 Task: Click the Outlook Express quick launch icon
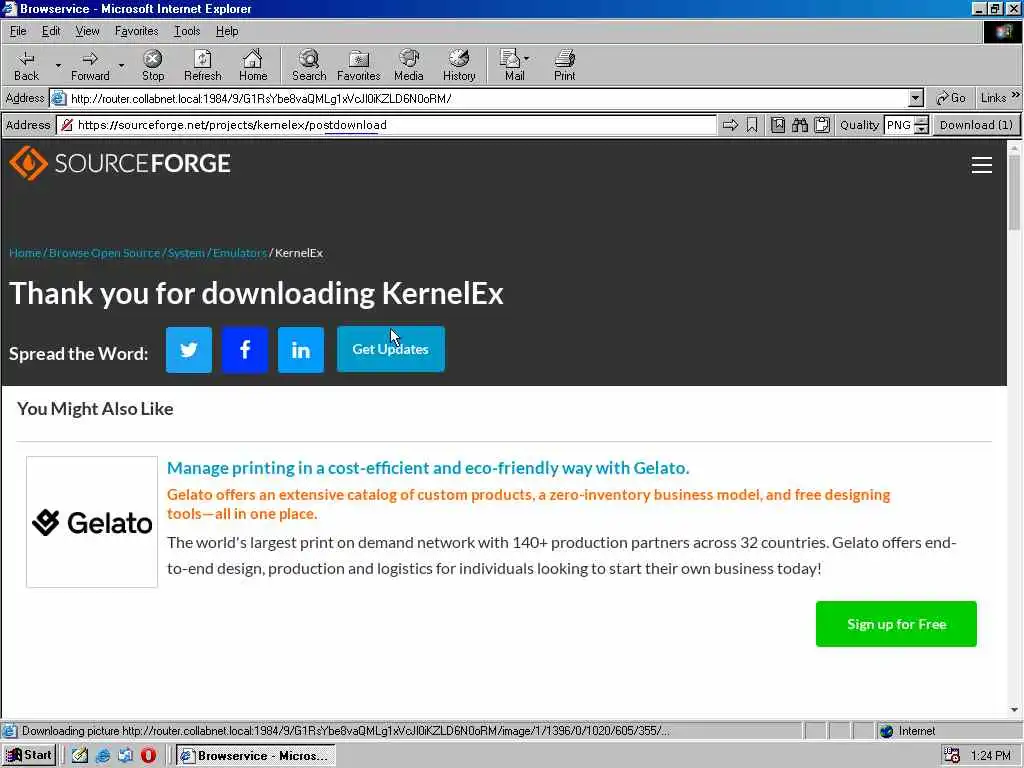tap(125, 755)
